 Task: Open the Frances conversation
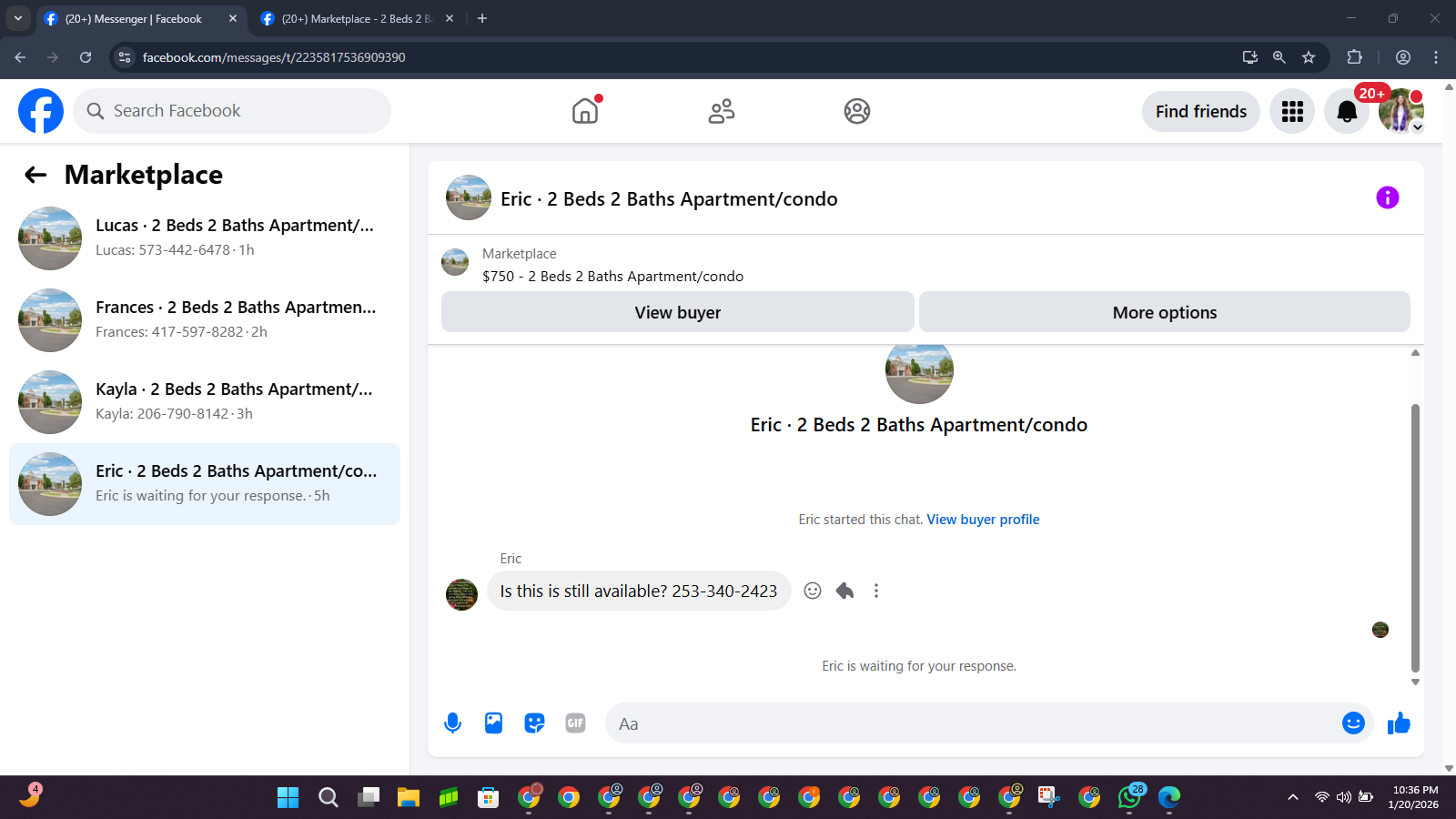[205, 320]
